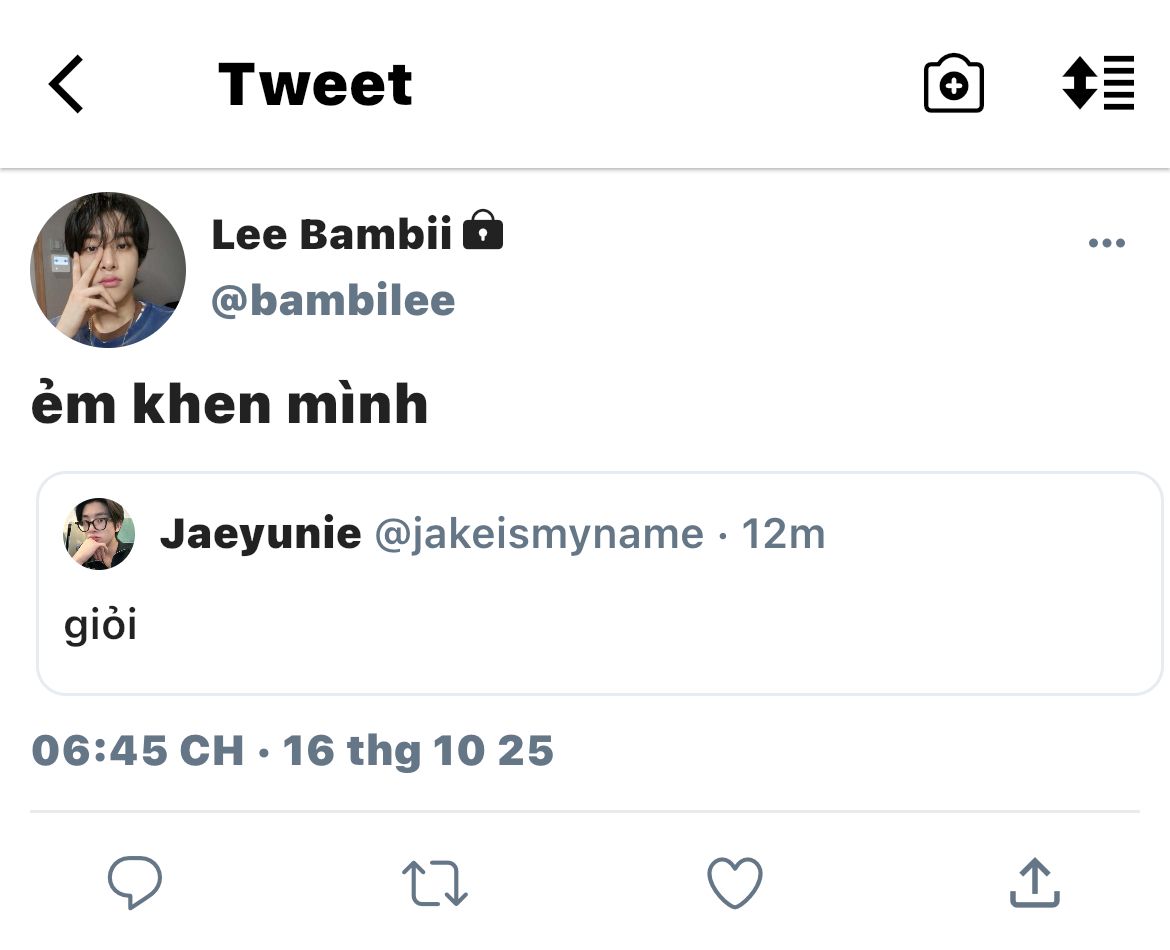Image resolution: width=1170 pixels, height=950 pixels.
Task: Open the three-dot more options menu
Action: 1106,243
